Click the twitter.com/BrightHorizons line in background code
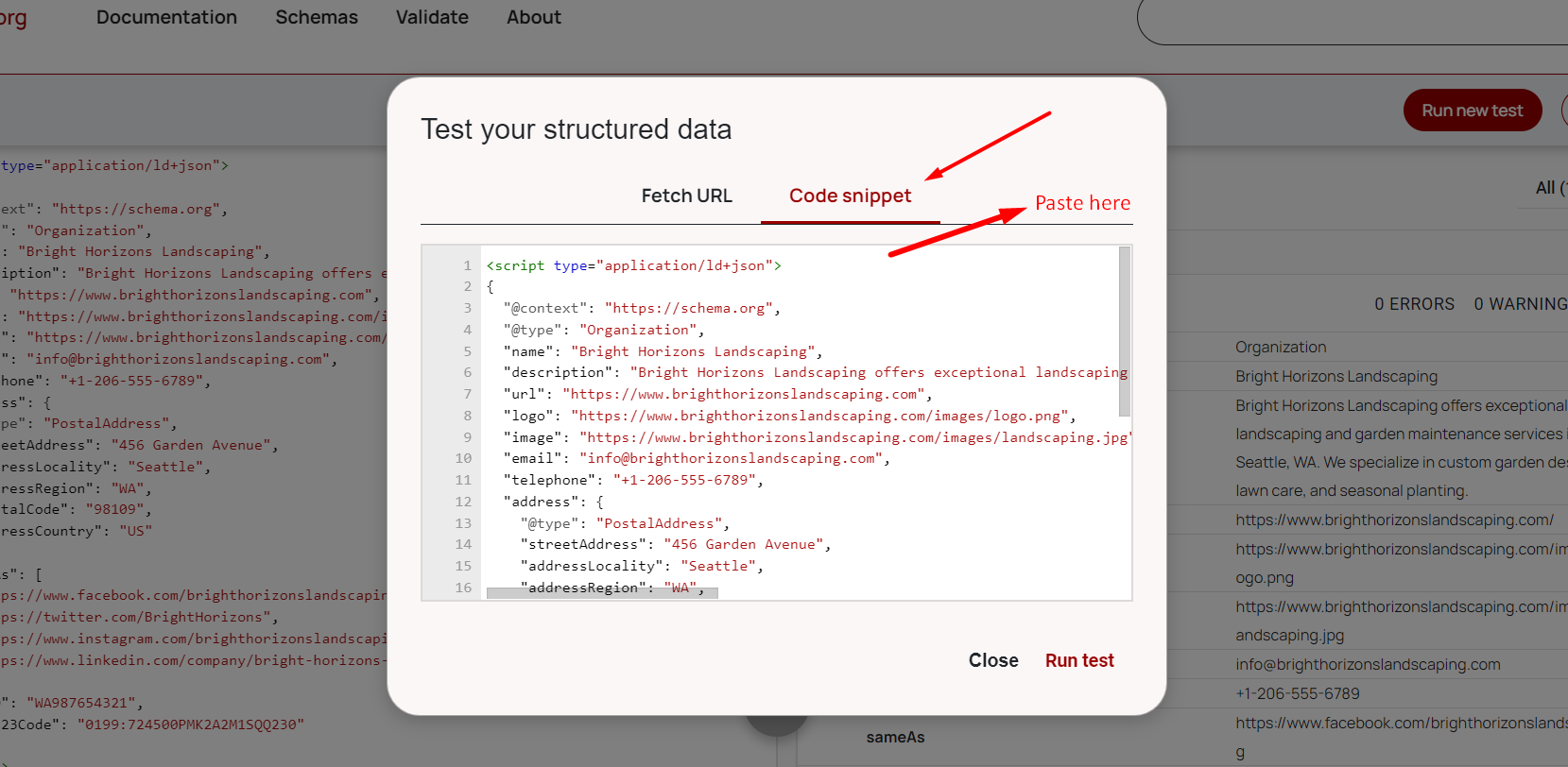The width and height of the screenshot is (1568, 767). coord(140,617)
